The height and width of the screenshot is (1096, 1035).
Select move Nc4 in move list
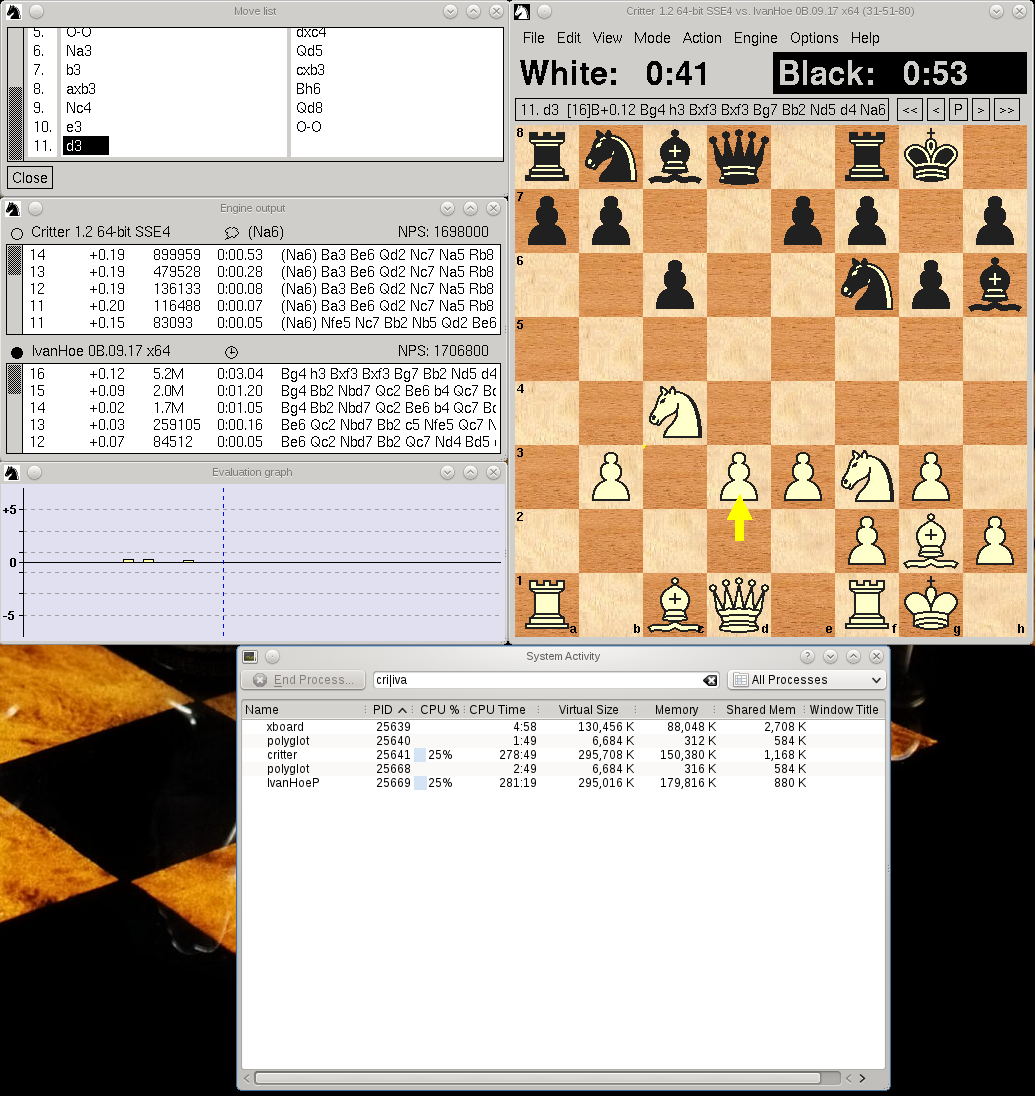[78, 108]
